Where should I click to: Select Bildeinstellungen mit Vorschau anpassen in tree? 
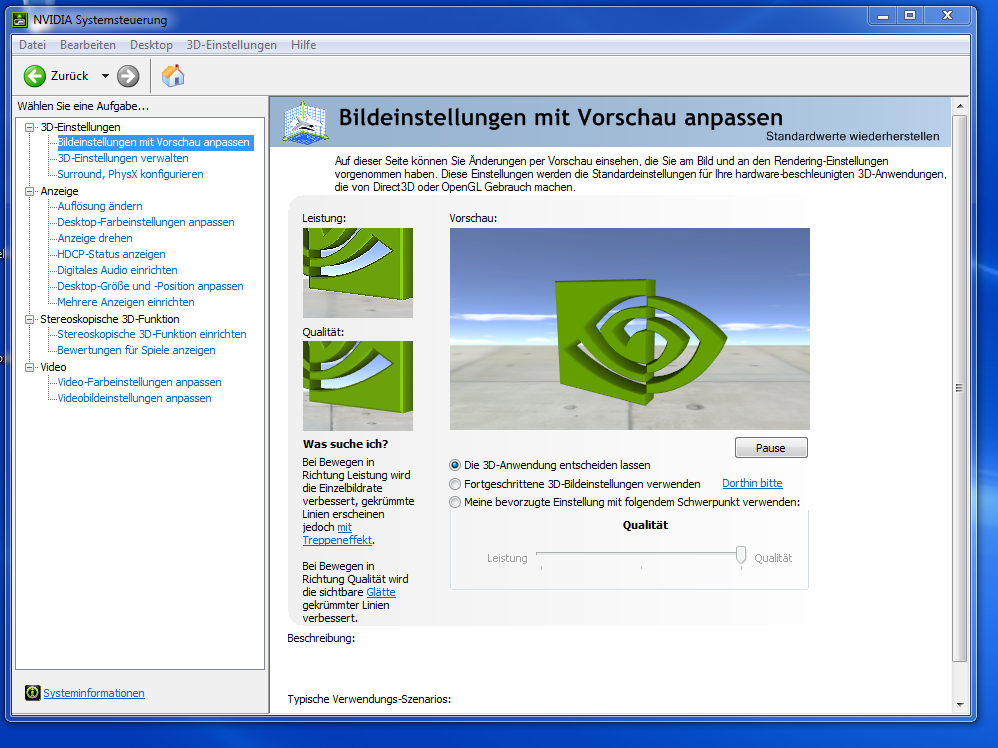(x=153, y=142)
